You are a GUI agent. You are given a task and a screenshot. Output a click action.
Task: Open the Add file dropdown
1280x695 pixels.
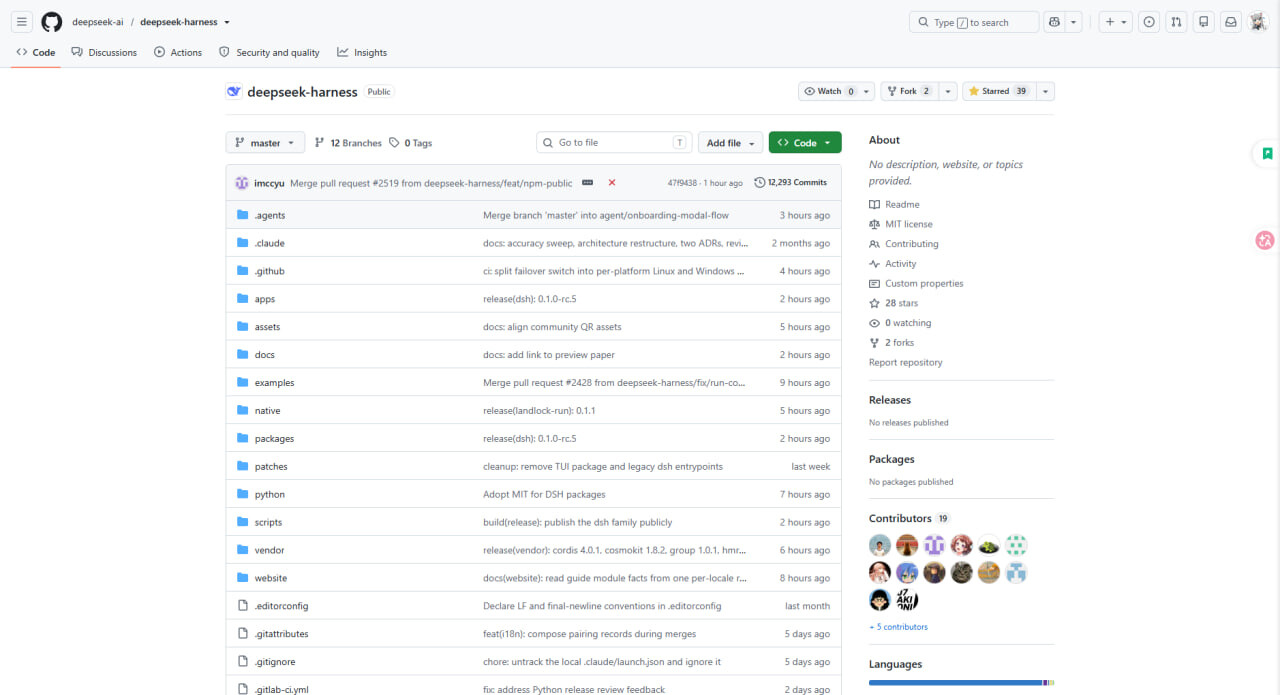(x=730, y=143)
